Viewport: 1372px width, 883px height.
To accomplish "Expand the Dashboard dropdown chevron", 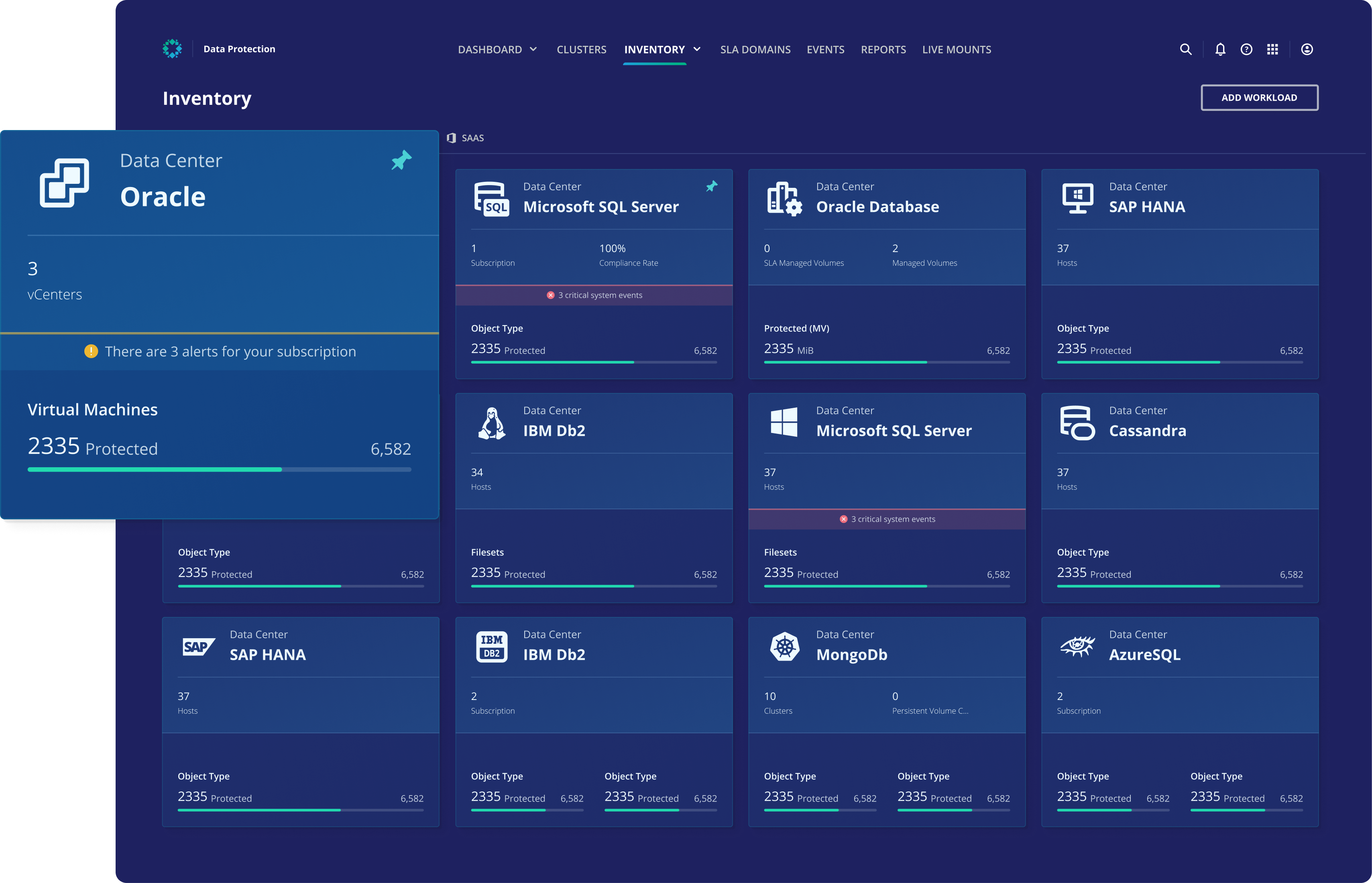I will click(x=533, y=49).
